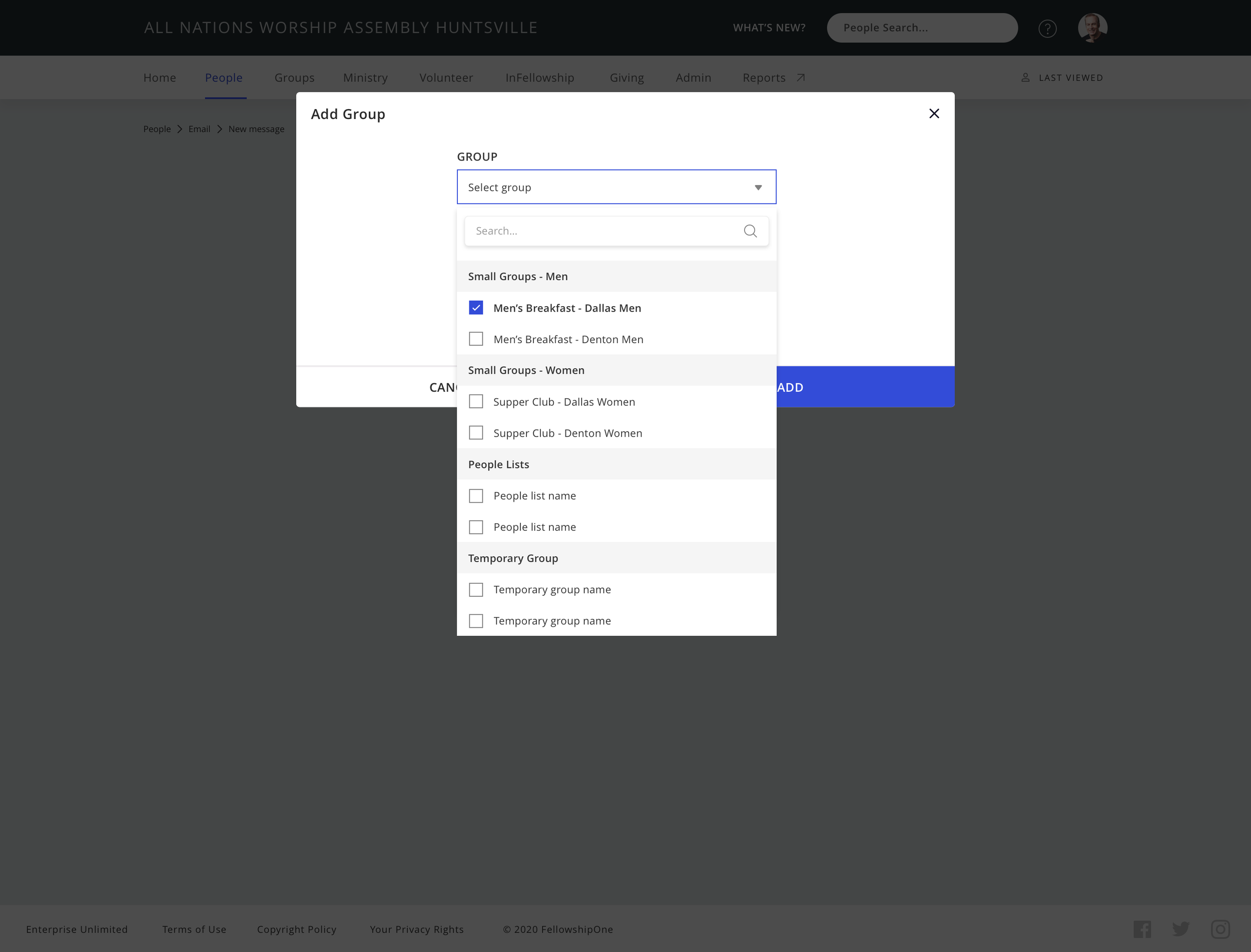Check the first People list name option
Image resolution: width=1251 pixels, height=952 pixels.
(476, 495)
